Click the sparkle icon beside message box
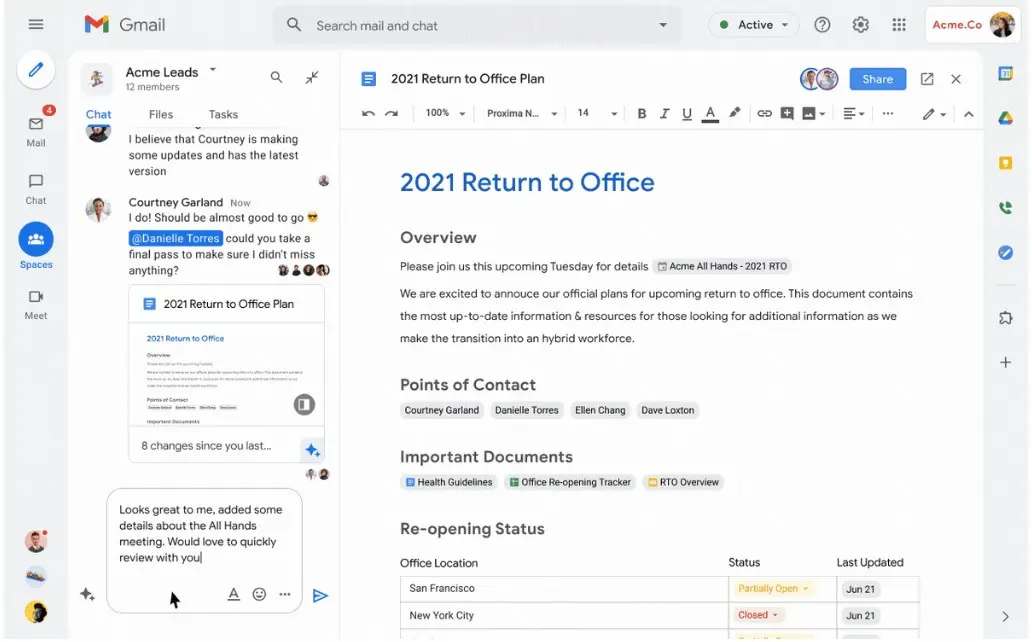Screen dimensions: 1032x642 pyautogui.click(x=88, y=594)
